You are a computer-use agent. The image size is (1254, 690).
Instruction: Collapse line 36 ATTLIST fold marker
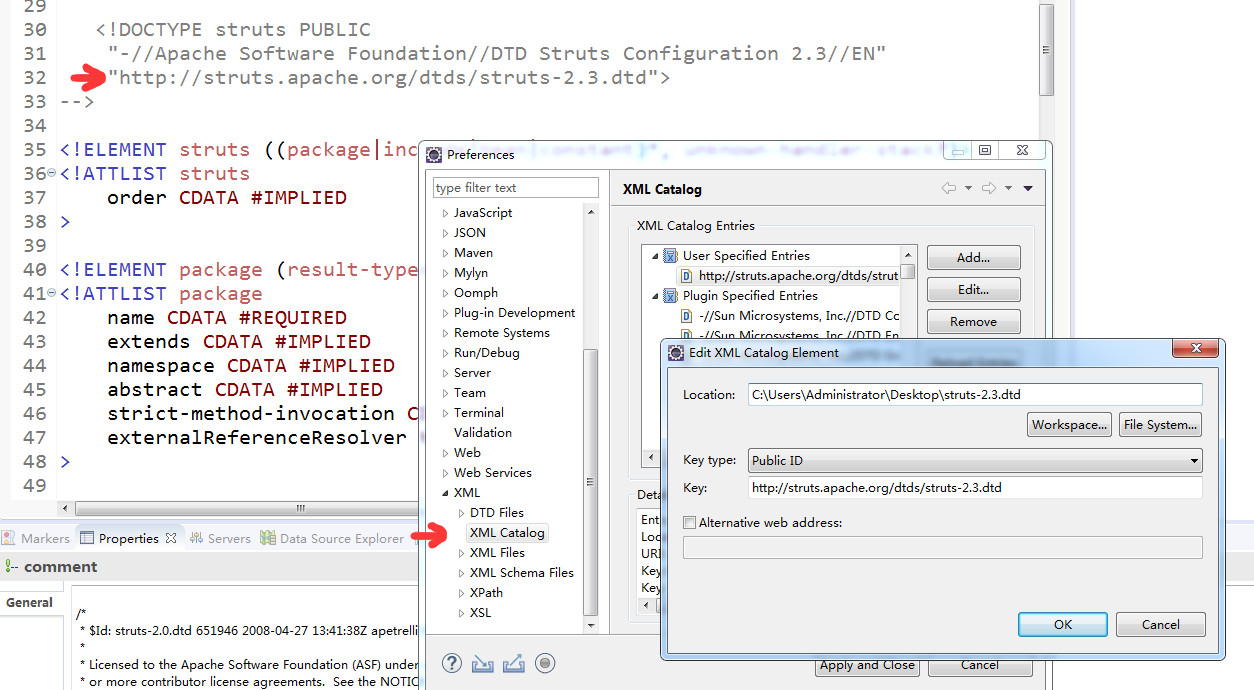tap(51, 174)
